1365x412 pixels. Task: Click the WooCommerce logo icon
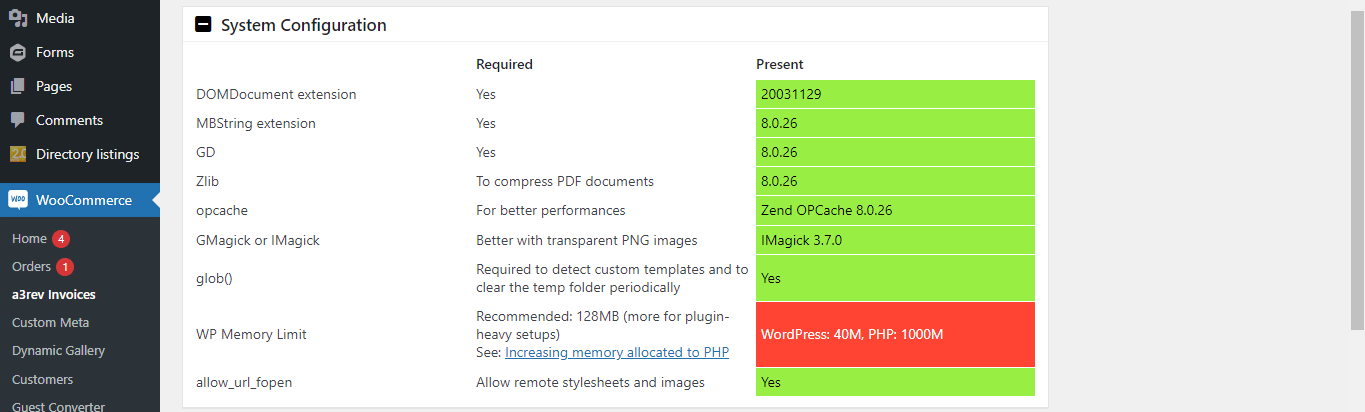pyautogui.click(x=18, y=200)
